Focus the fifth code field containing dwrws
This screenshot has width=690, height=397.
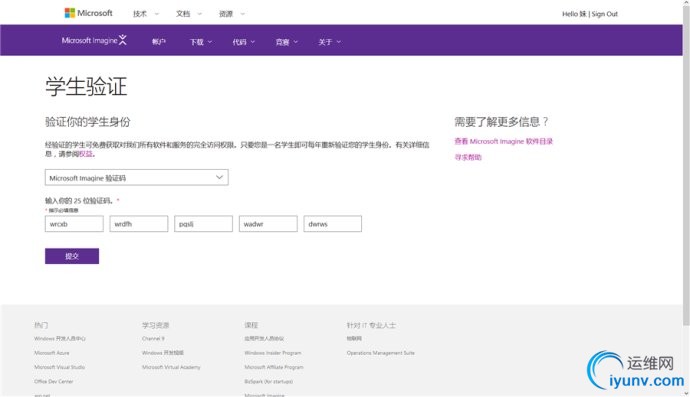click(333, 224)
